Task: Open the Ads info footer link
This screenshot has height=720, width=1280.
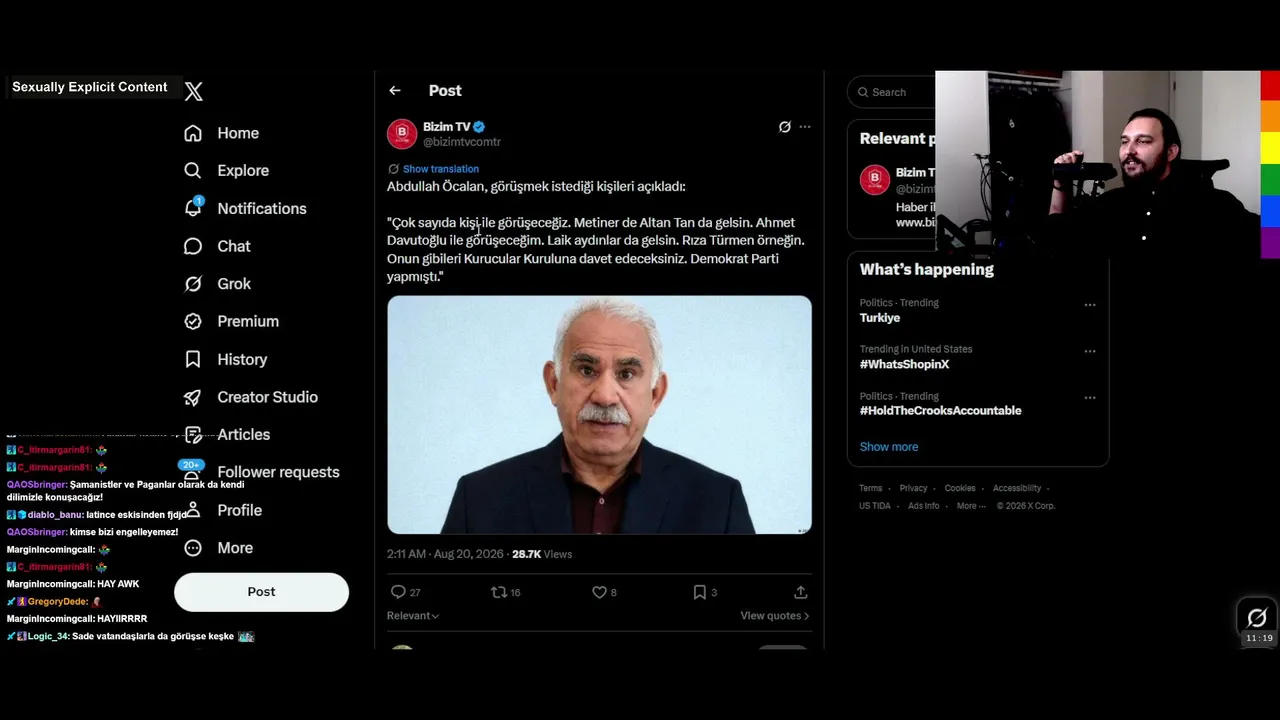Action: pyautogui.click(x=924, y=506)
